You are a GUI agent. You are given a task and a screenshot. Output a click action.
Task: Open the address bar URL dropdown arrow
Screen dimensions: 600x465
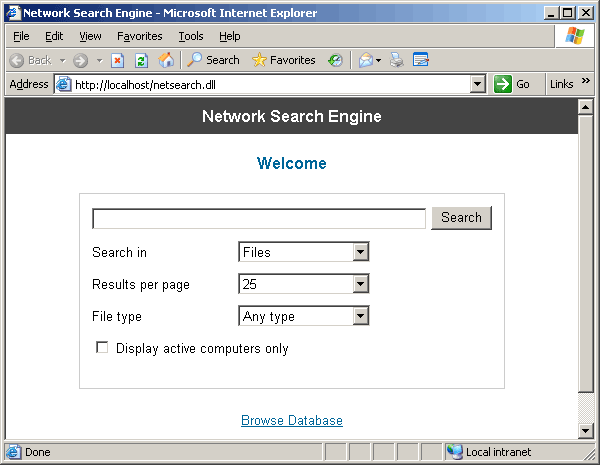tap(478, 85)
